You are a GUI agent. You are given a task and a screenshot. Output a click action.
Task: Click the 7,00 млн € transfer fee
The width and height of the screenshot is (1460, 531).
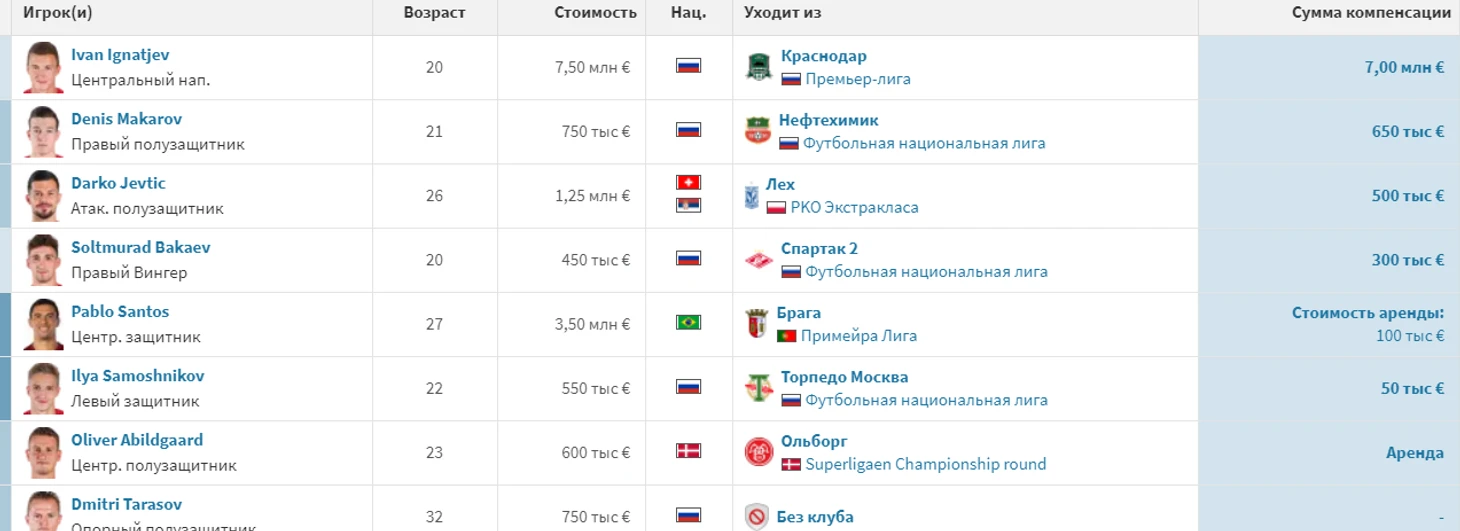[1404, 67]
